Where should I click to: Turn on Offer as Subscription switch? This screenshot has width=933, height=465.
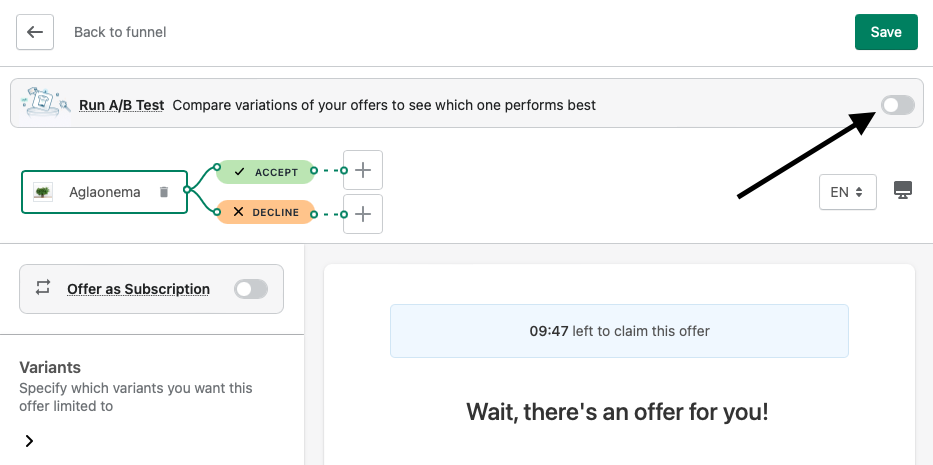251,289
